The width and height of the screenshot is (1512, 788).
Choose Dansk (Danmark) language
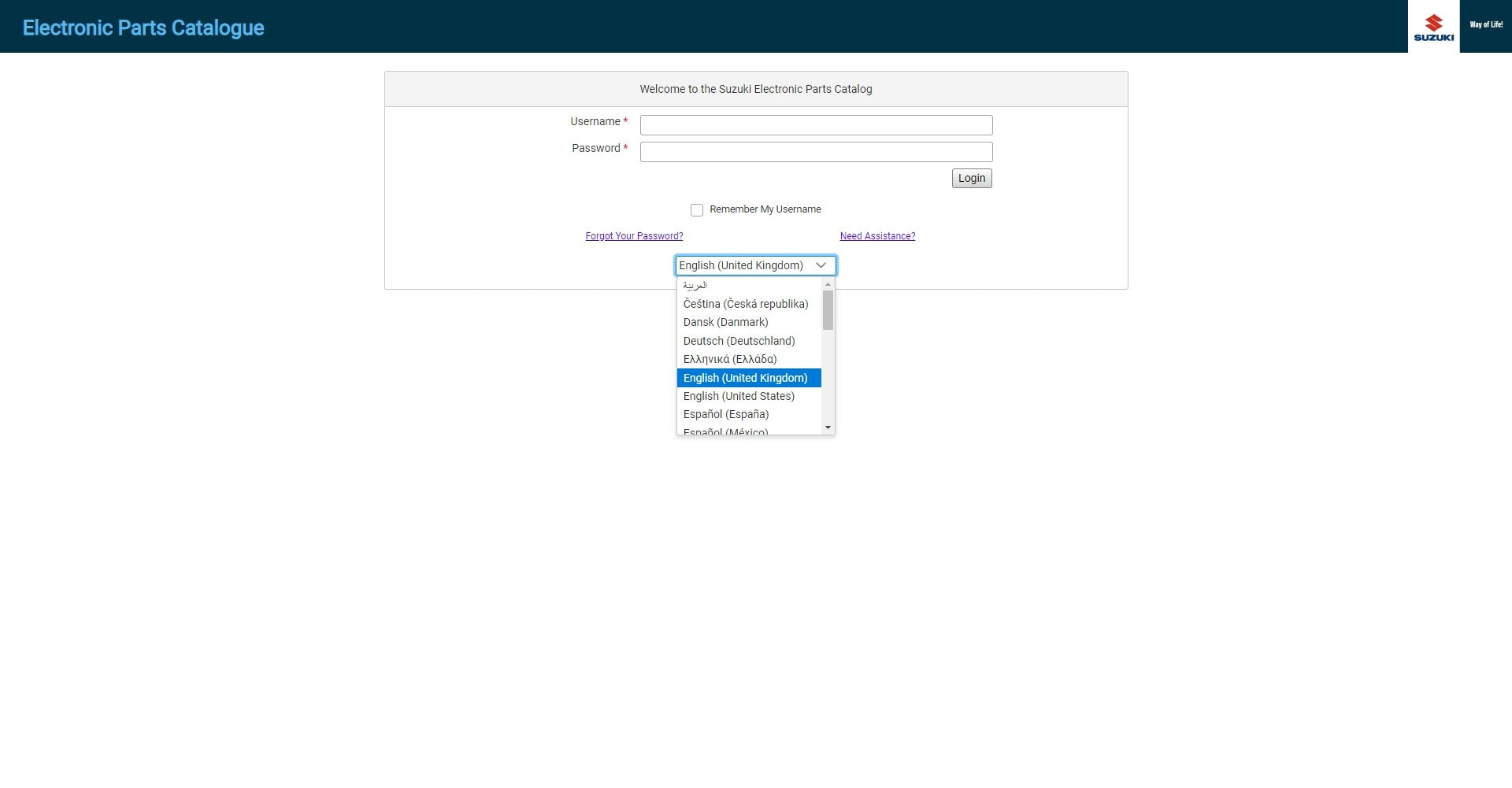click(725, 322)
